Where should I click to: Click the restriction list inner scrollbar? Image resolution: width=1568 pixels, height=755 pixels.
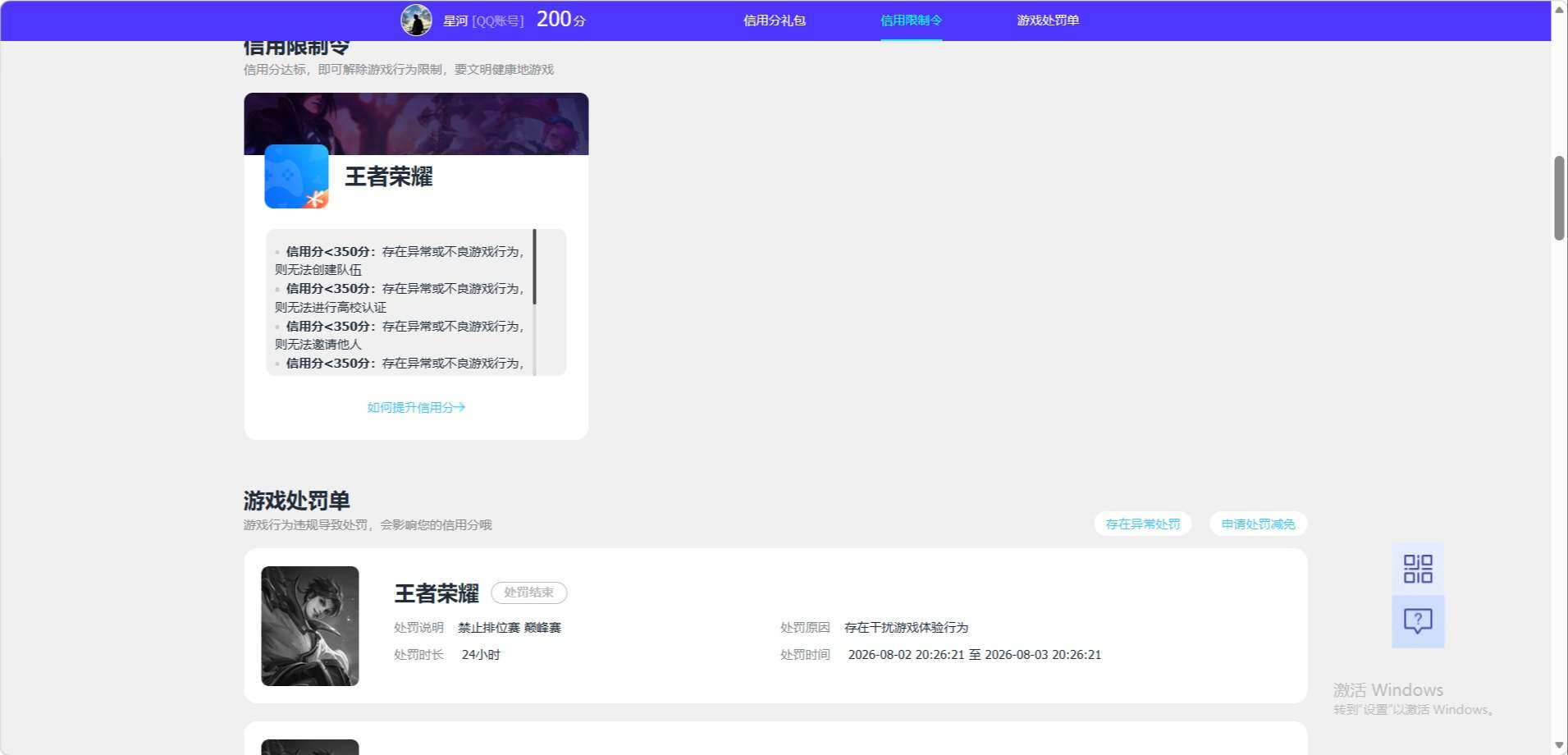coord(534,267)
